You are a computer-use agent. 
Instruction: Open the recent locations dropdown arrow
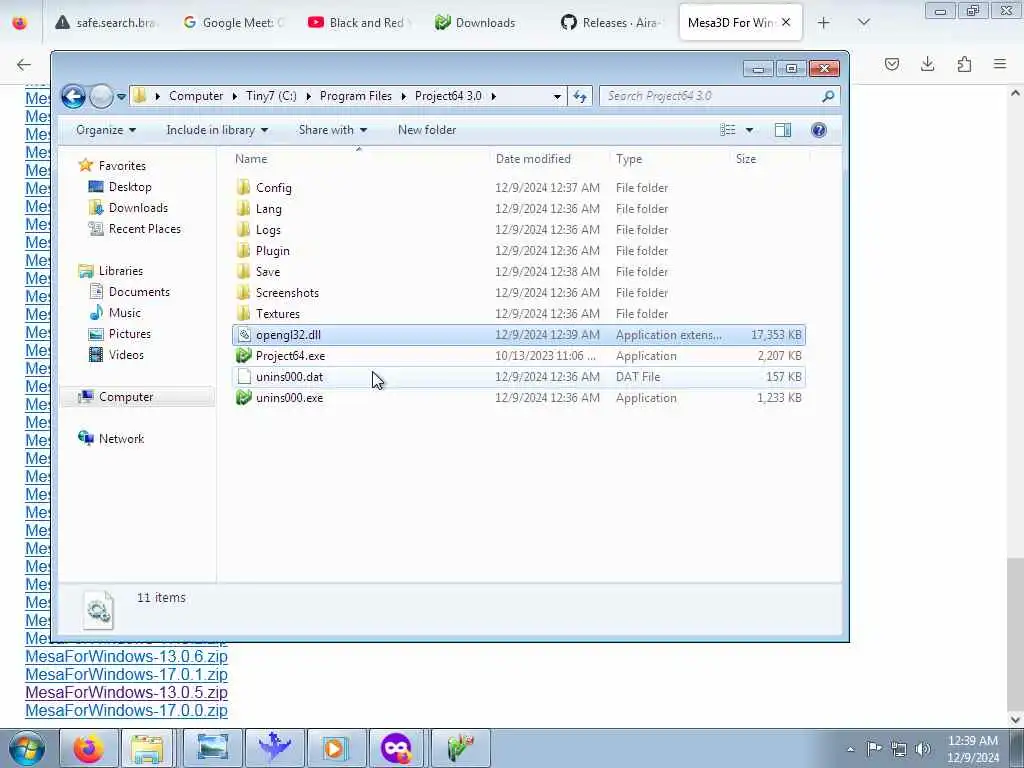[121, 97]
